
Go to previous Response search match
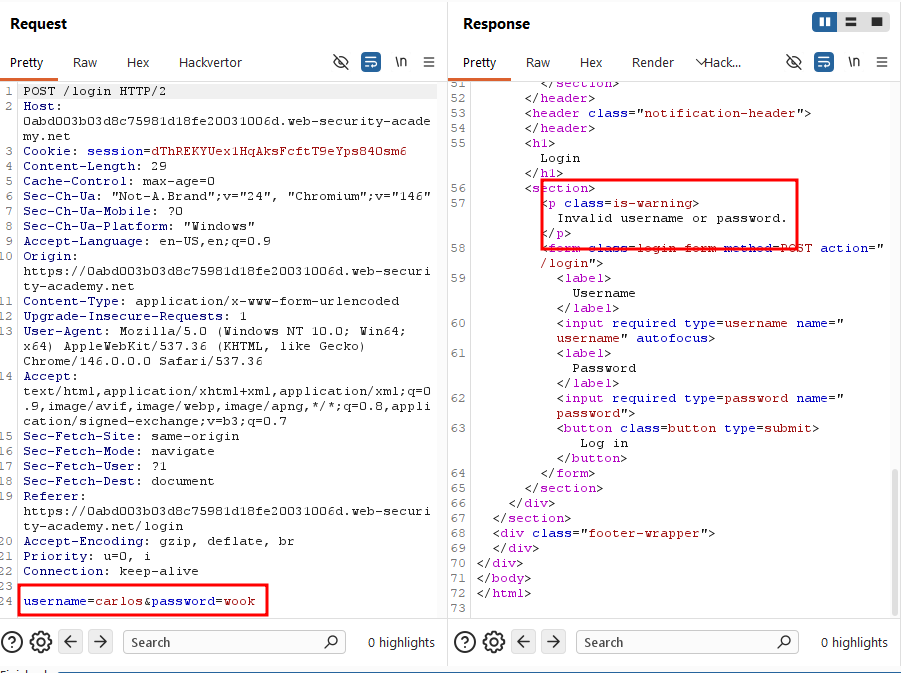pos(523,641)
